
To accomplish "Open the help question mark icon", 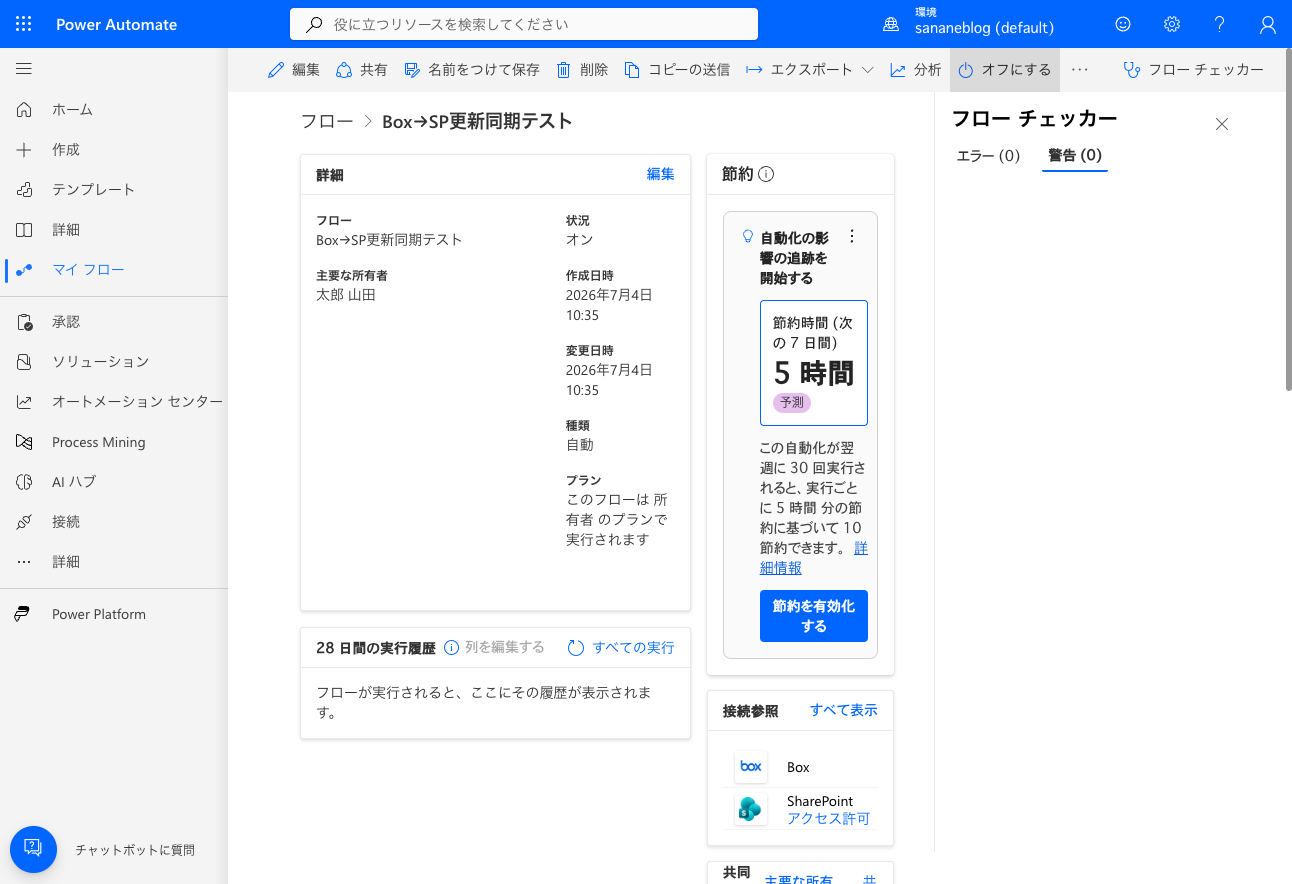I will click(x=1220, y=24).
